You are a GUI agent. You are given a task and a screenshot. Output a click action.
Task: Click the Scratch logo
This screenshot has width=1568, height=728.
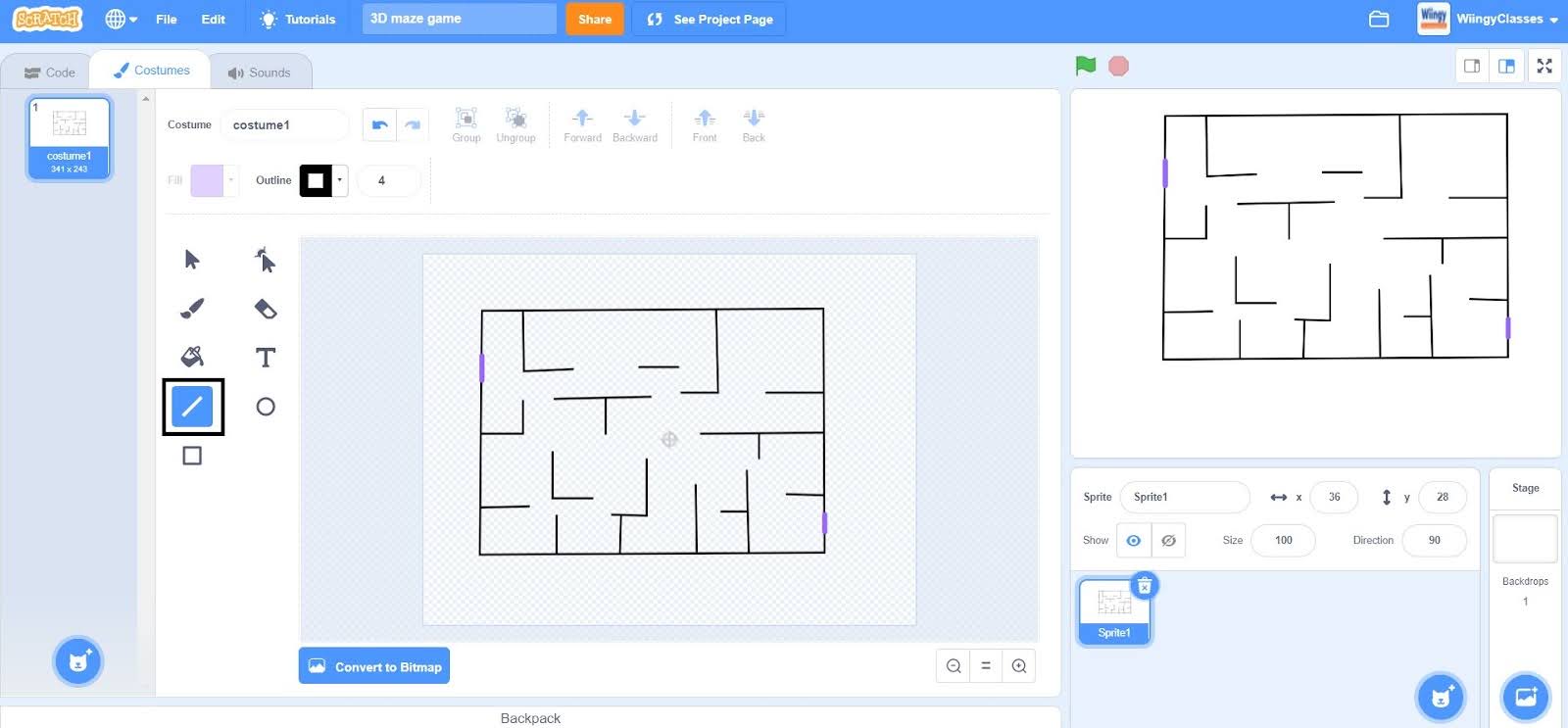(48, 19)
